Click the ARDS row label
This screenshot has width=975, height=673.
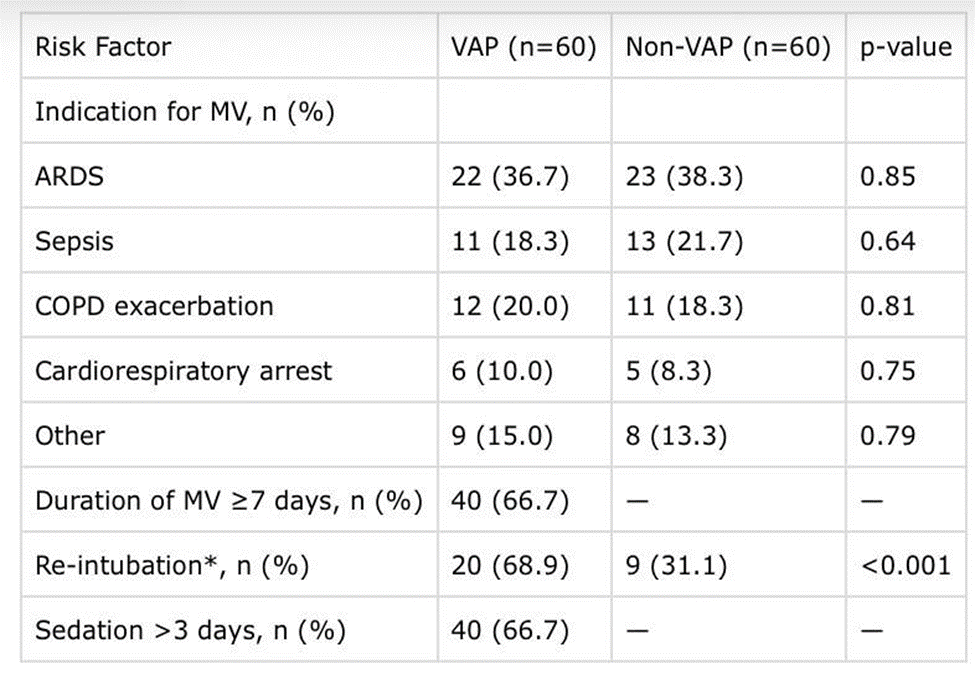coord(70,177)
